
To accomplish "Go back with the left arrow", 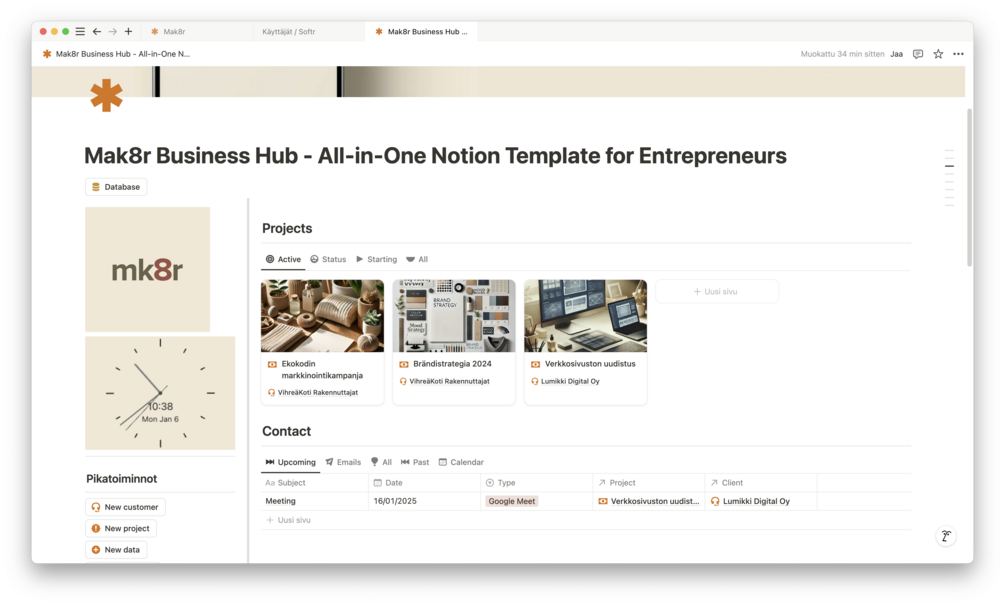I will coord(97,31).
